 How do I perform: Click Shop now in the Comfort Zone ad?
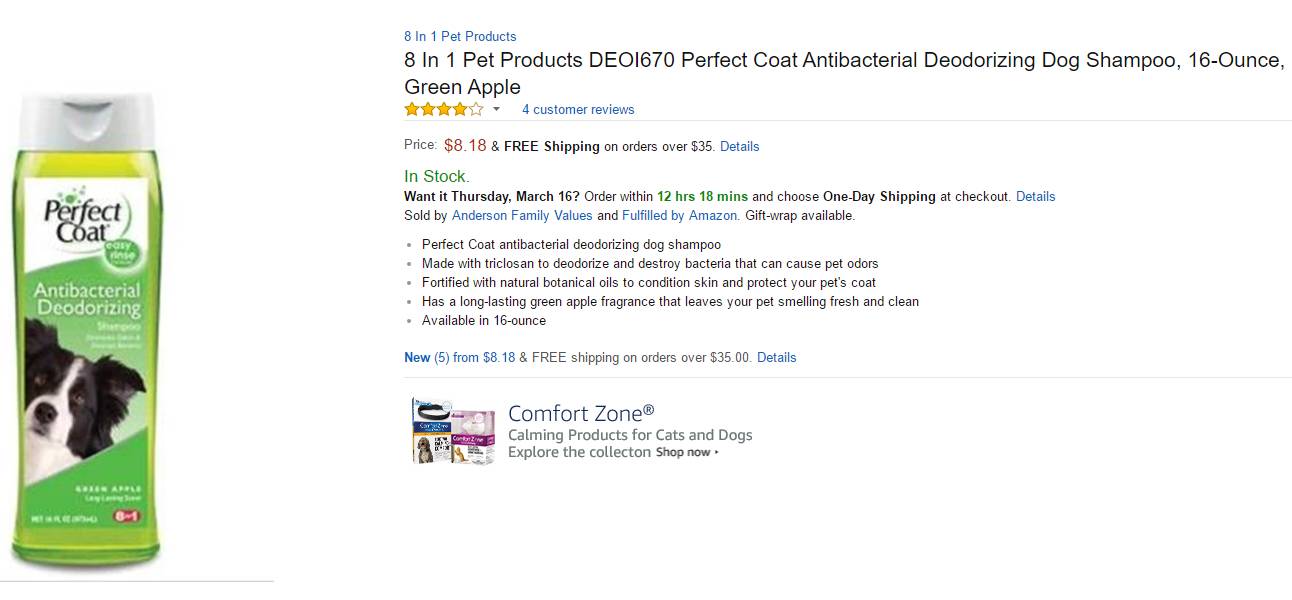tap(686, 452)
